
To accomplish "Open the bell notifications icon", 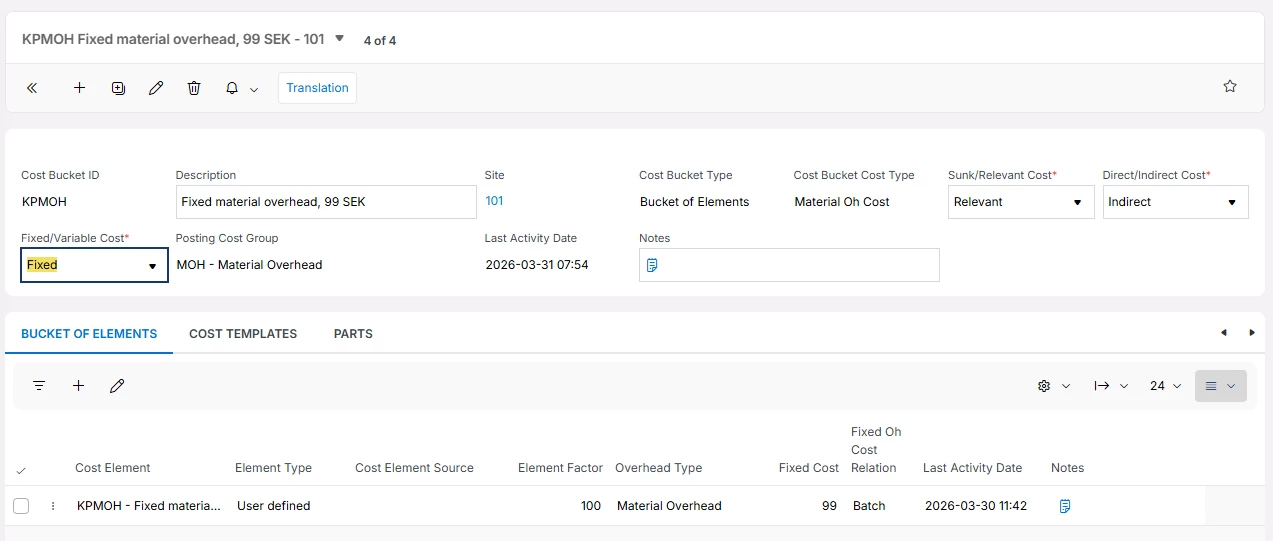I will [232, 88].
